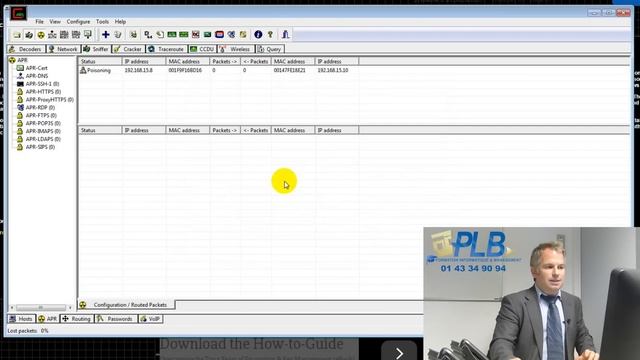The height and width of the screenshot is (360, 640).
Task: Open the File menu
Action: (40, 22)
